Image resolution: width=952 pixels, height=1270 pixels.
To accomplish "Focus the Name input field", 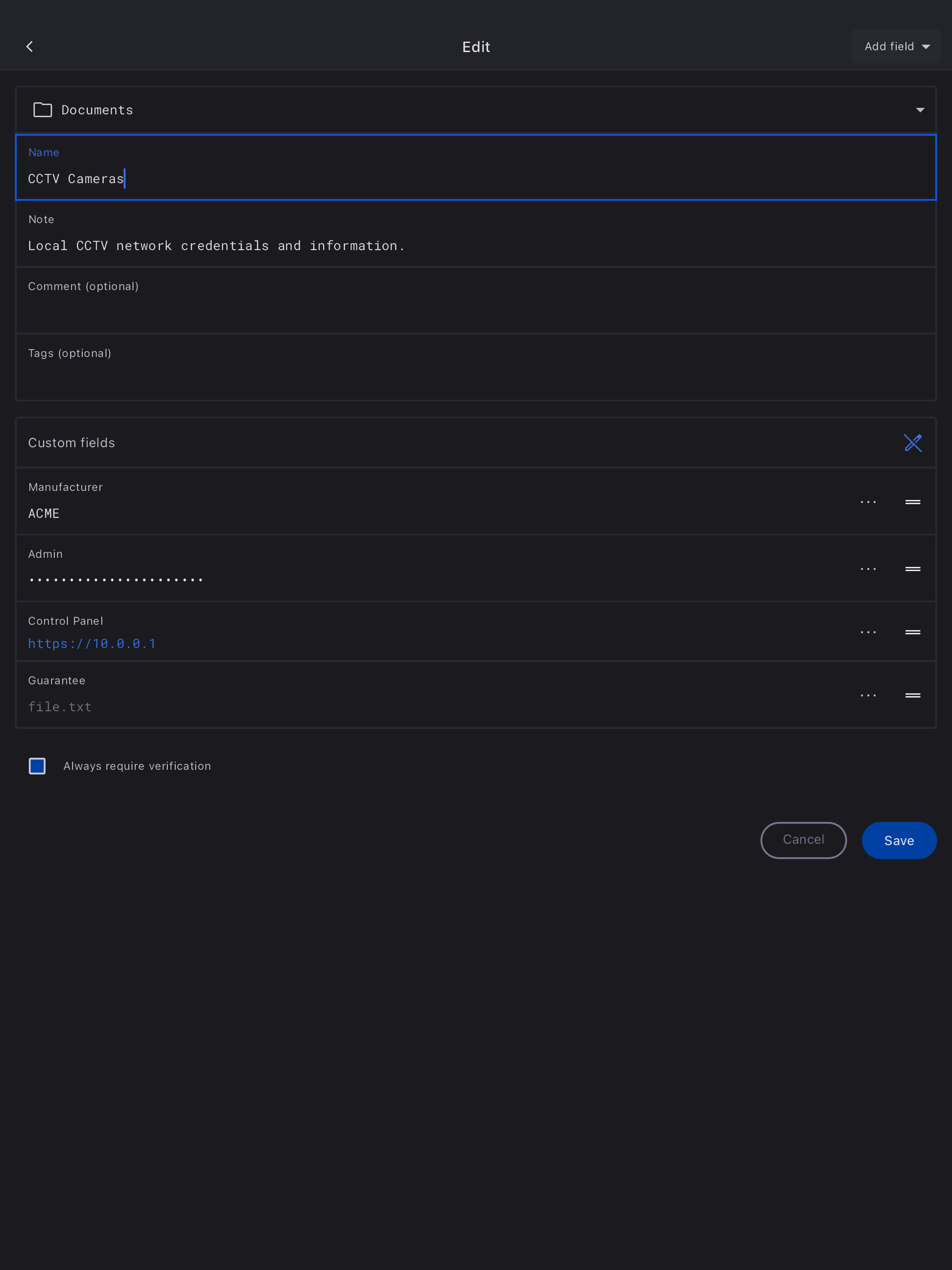I will pyautogui.click(x=476, y=179).
